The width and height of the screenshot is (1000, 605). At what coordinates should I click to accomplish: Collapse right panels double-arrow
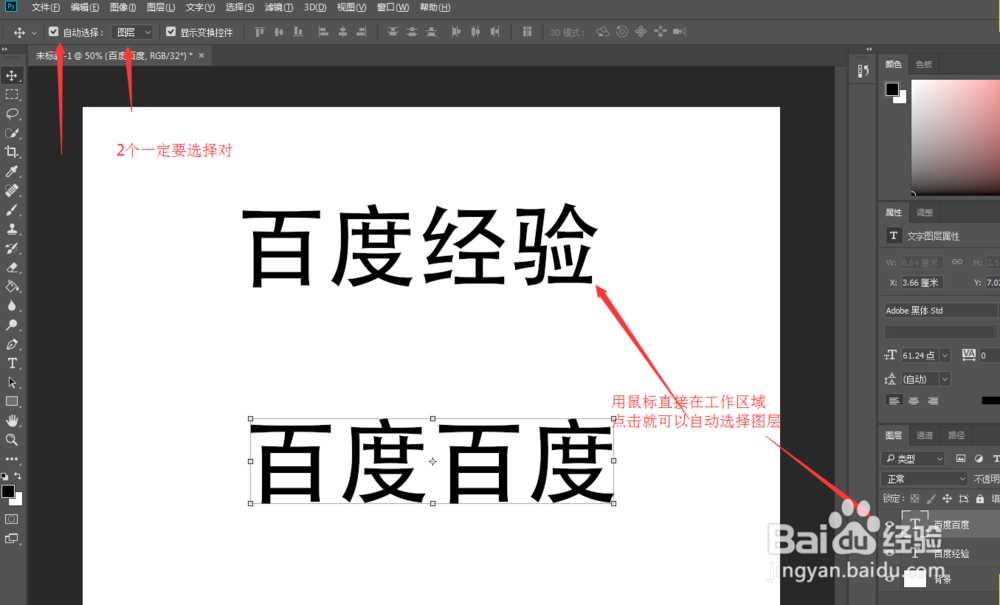pyautogui.click(x=869, y=48)
